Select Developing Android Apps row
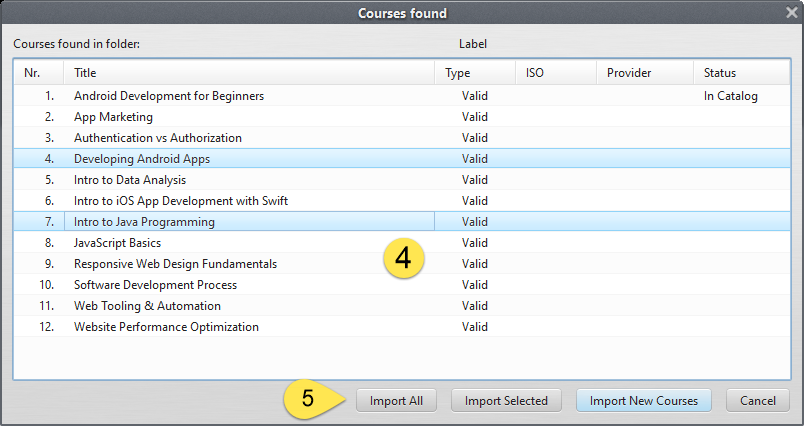 tap(141, 159)
